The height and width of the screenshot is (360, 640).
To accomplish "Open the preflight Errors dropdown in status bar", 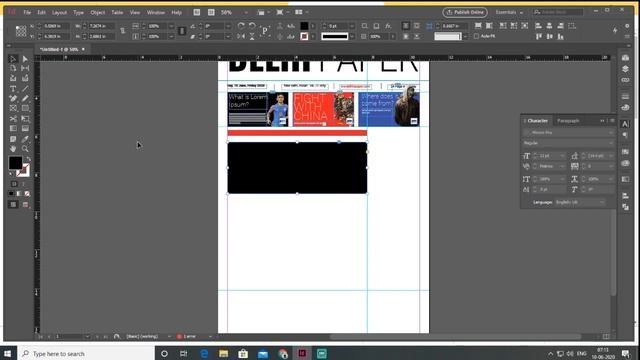I will pyautogui.click(x=210, y=336).
